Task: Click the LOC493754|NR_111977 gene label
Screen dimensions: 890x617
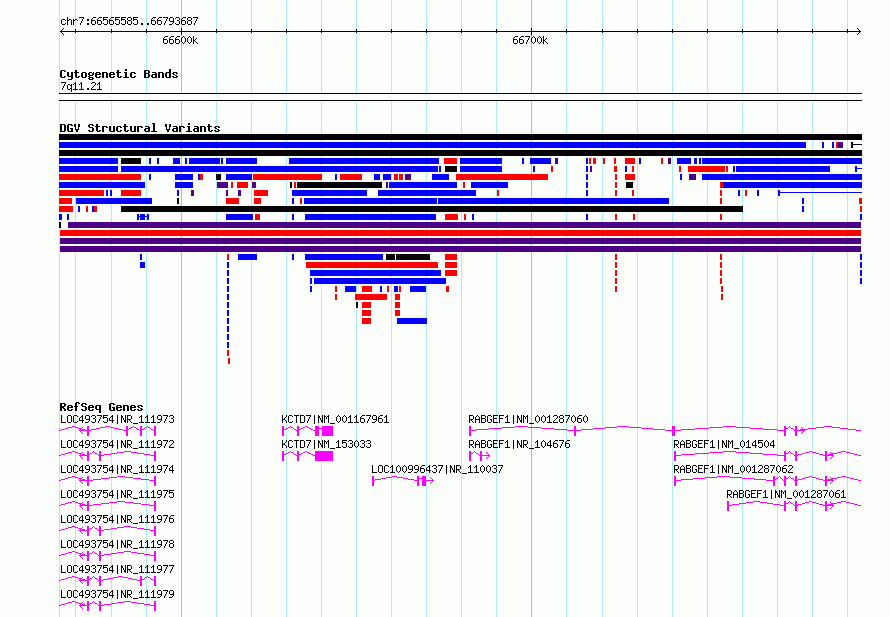Action: click(117, 569)
